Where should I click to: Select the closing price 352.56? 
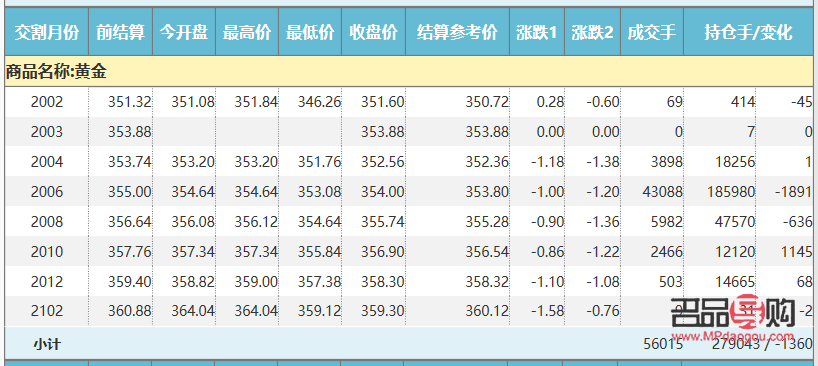point(383,162)
